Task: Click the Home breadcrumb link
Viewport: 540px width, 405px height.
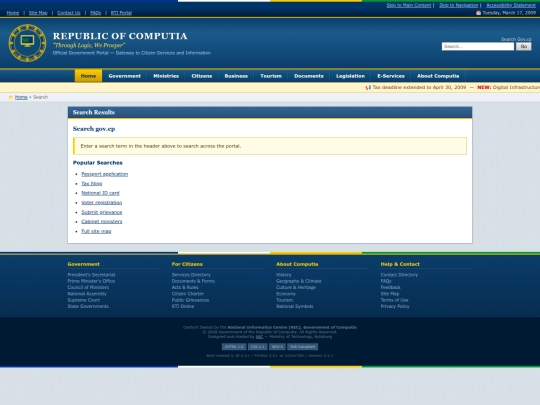Action: [x=21, y=97]
